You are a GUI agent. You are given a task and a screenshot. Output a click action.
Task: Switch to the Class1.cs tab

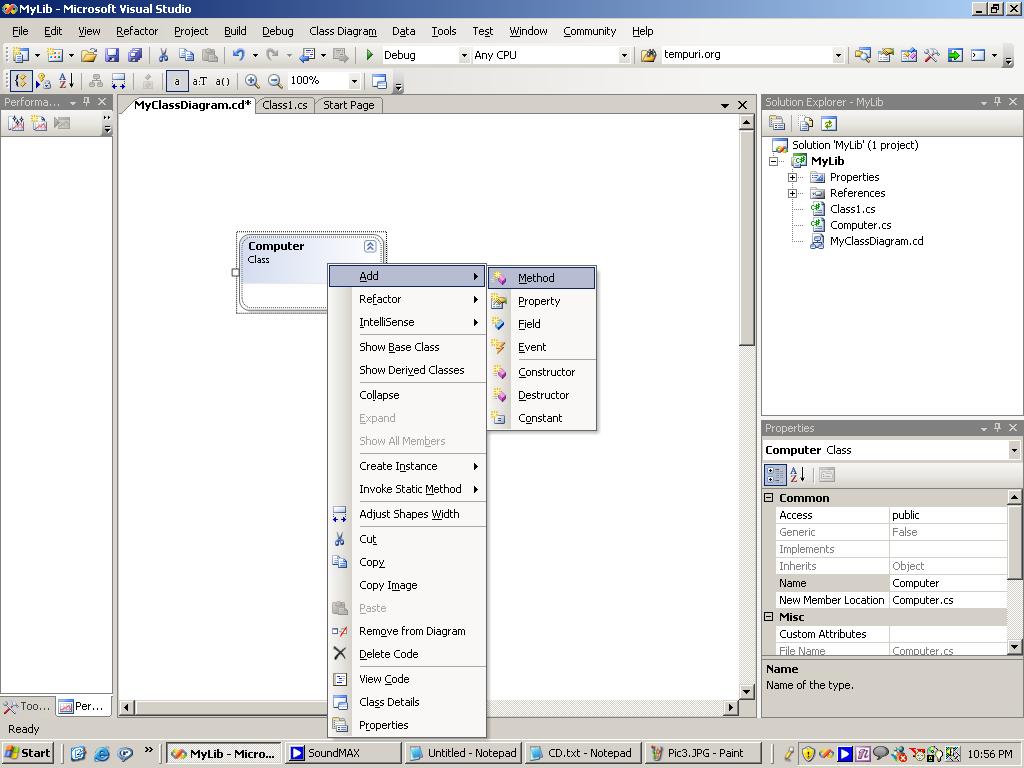point(285,105)
